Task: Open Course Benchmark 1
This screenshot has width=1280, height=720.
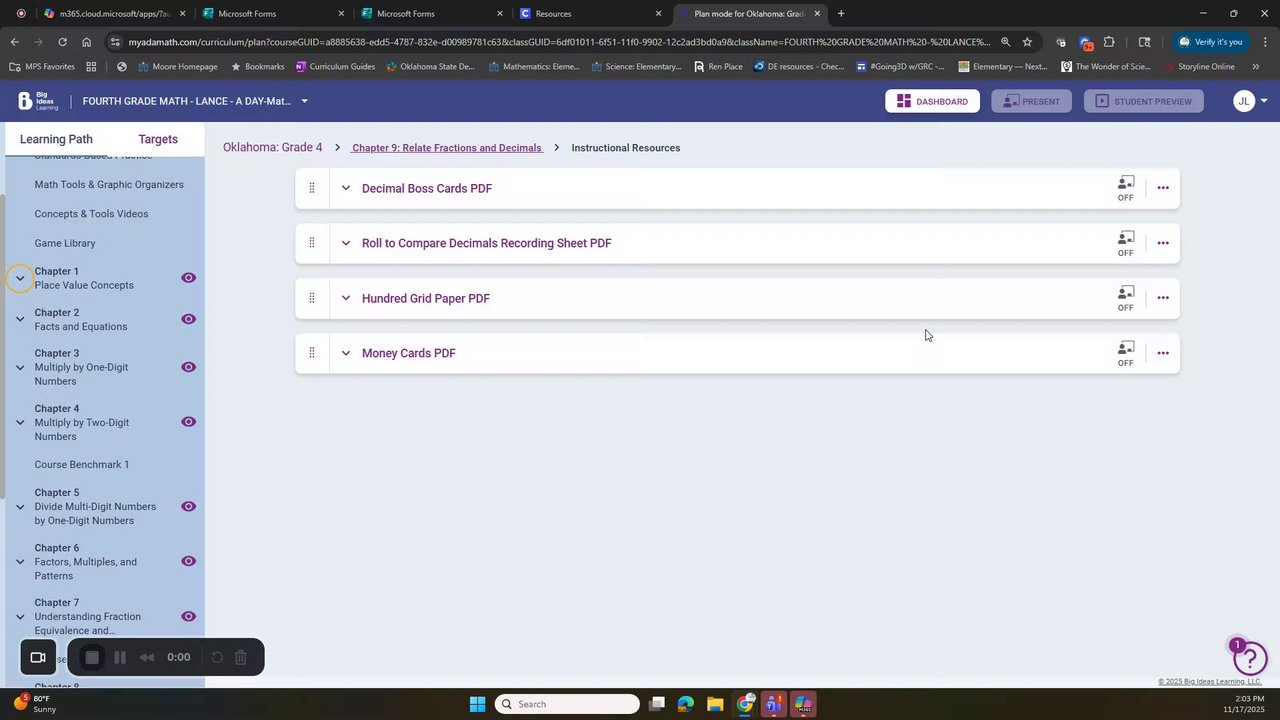Action: [x=82, y=465]
